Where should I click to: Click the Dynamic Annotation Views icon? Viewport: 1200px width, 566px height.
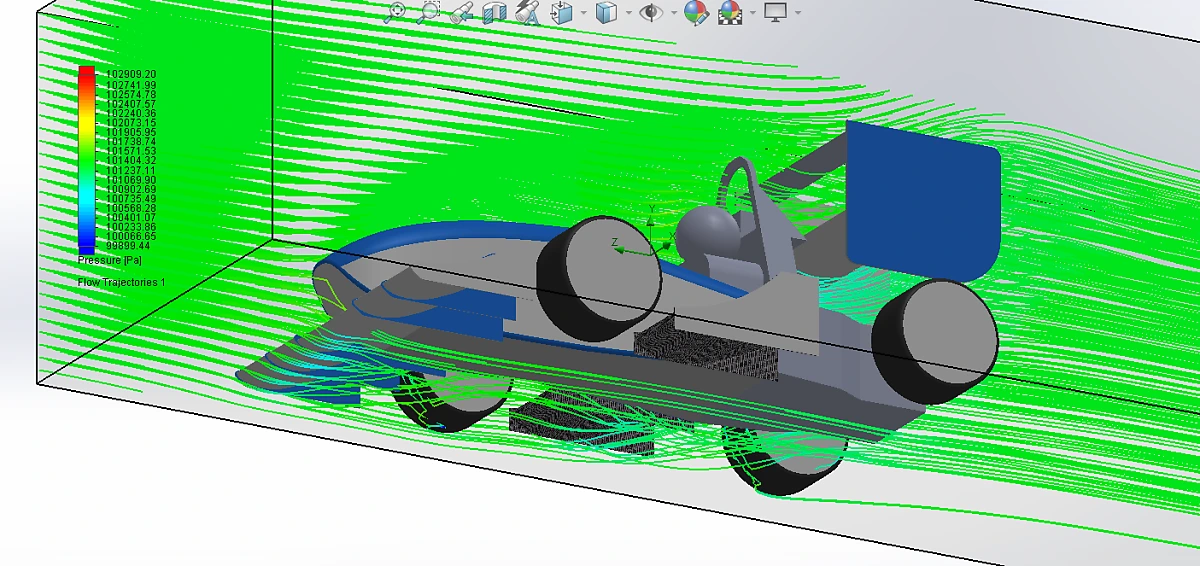point(527,13)
